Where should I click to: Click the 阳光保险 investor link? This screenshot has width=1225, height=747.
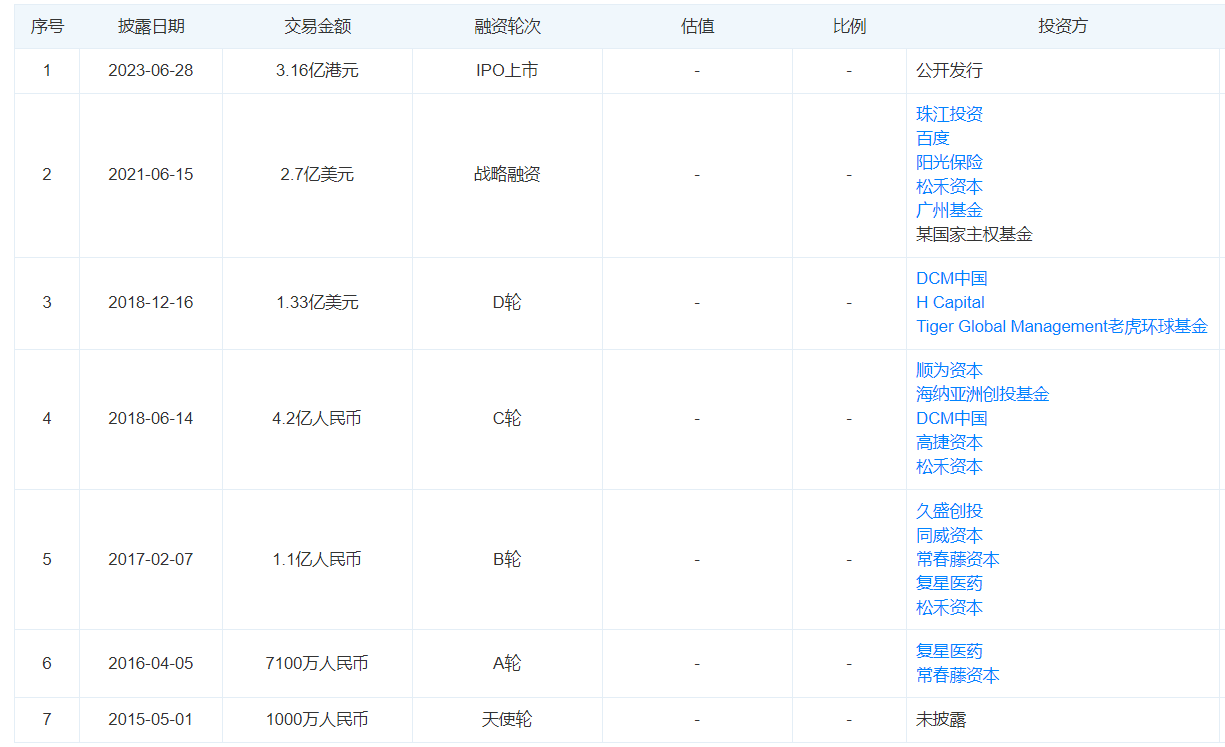(x=949, y=162)
